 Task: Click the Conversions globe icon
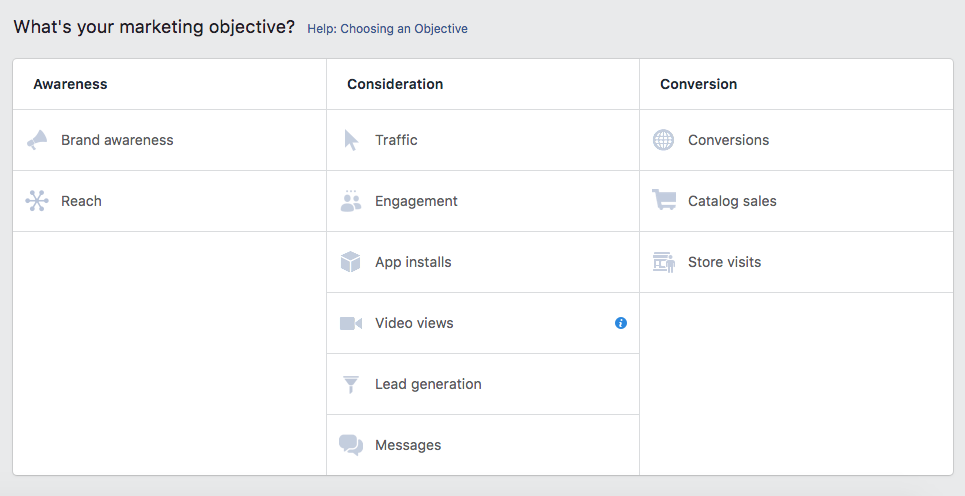click(x=664, y=140)
